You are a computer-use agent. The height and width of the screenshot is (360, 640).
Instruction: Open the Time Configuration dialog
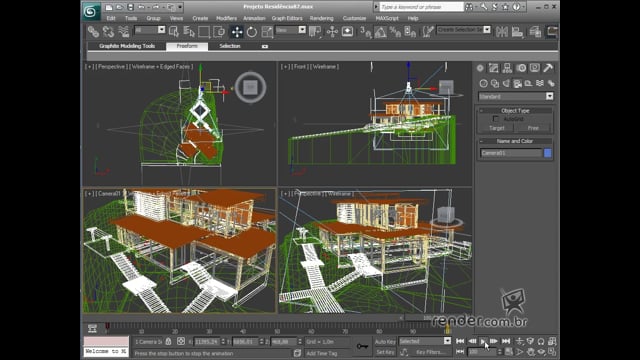tap(509, 351)
